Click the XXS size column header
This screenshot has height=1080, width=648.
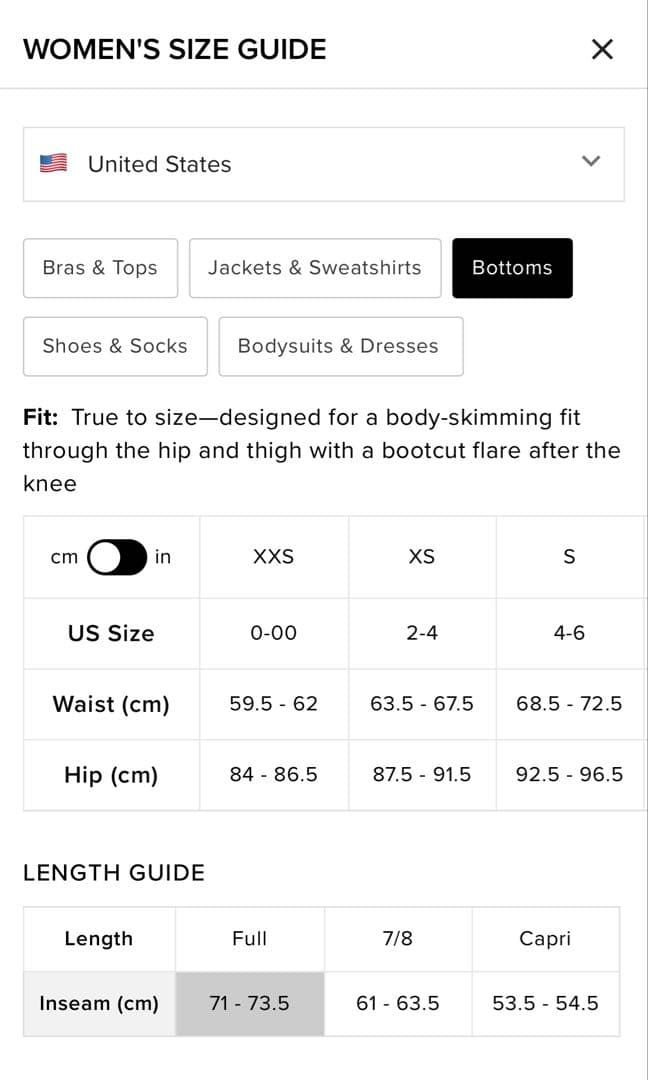(x=273, y=557)
